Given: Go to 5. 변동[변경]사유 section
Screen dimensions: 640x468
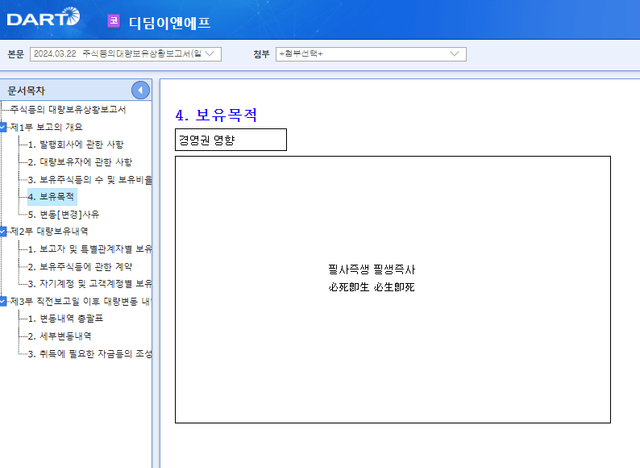Looking at the screenshot, I should 63,214.
